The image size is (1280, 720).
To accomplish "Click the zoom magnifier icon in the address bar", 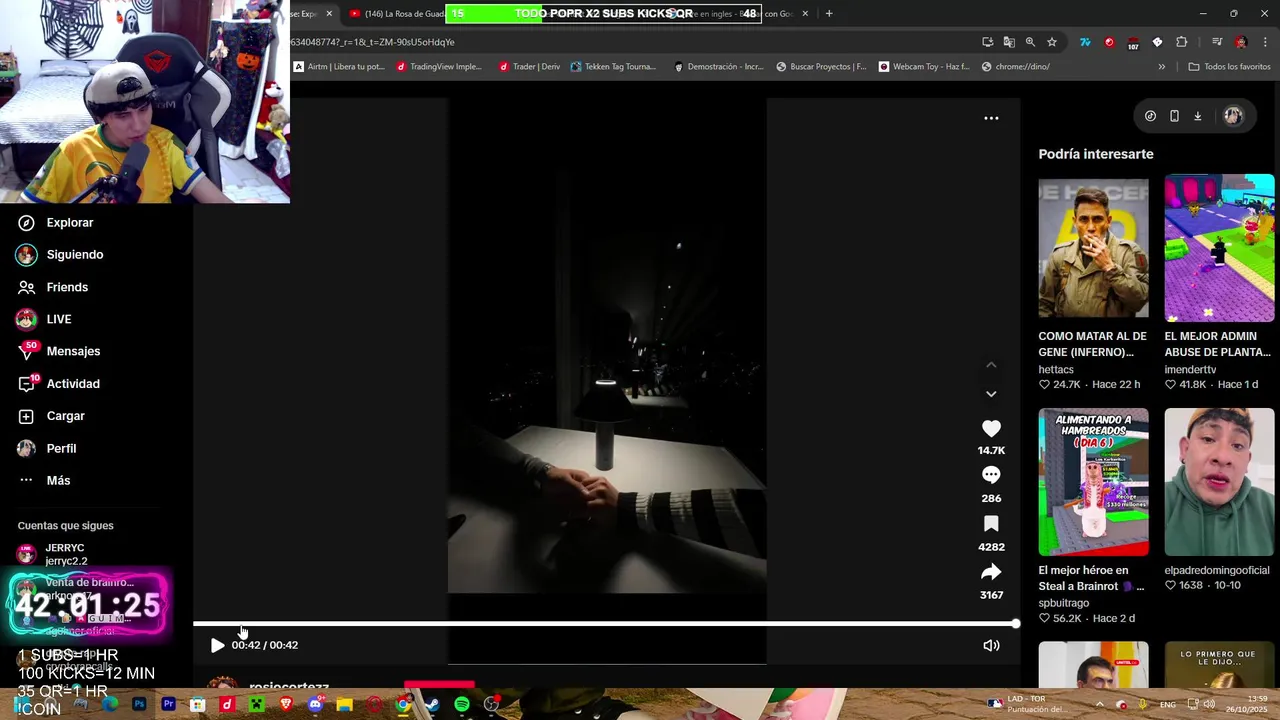I will pyautogui.click(x=1030, y=42).
